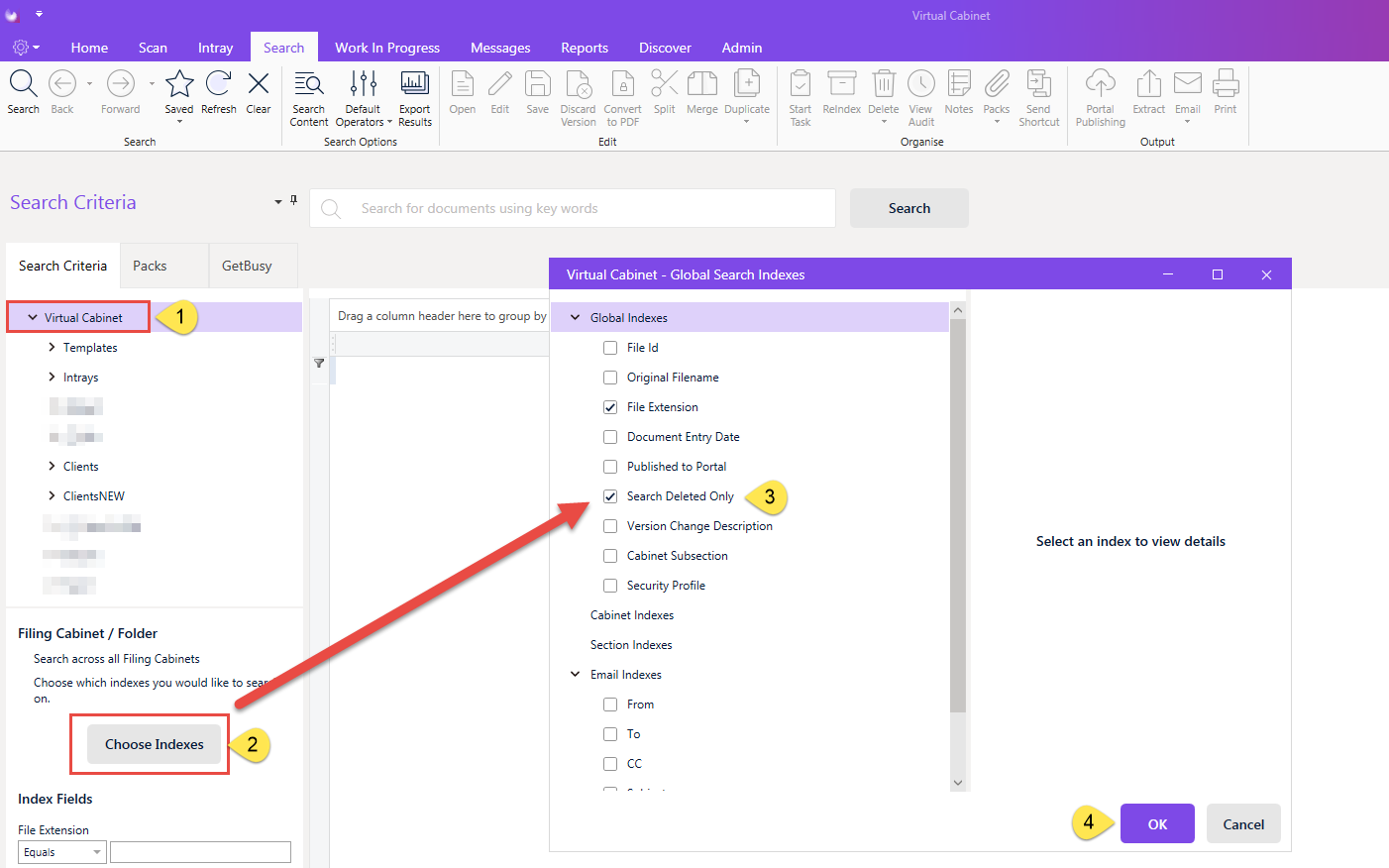Expand the Clients tree node
The image size is (1389, 868).
point(52,466)
